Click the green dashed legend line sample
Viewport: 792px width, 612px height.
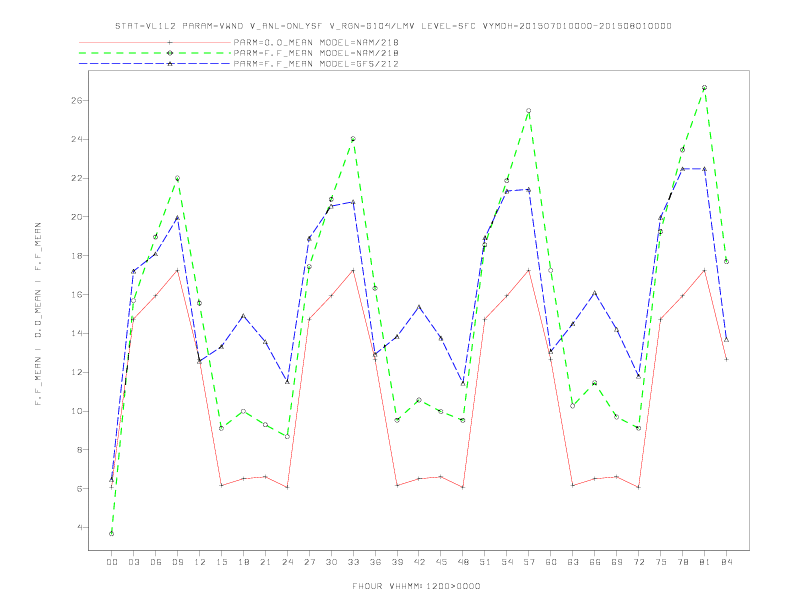(155, 53)
